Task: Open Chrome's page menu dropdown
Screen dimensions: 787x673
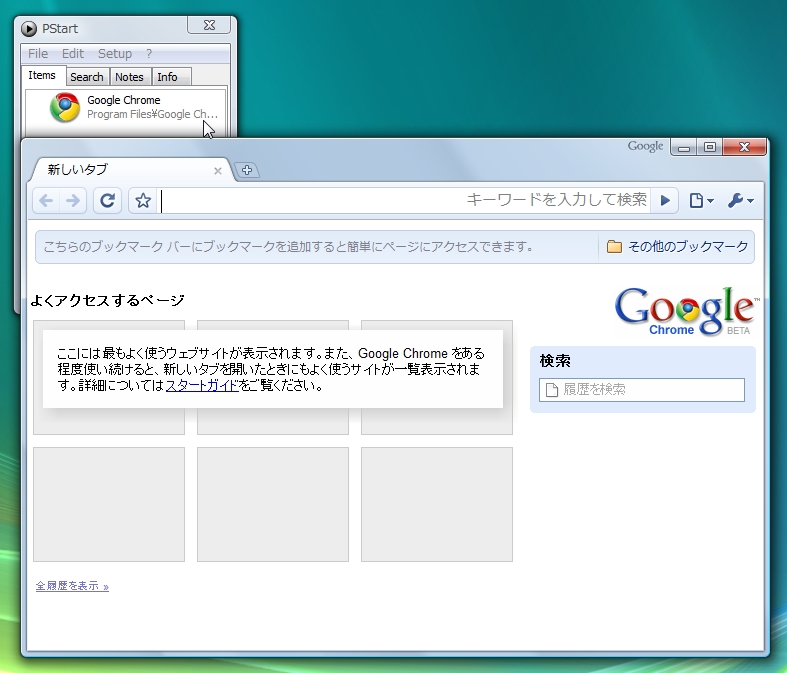Action: pyautogui.click(x=701, y=201)
